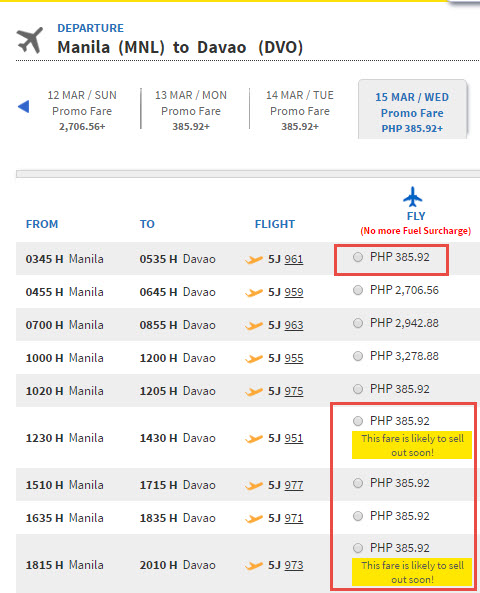Screen dimensions: 480x593
Task: Click the orange plane icon beside 5J 977
Action: (x=254, y=486)
